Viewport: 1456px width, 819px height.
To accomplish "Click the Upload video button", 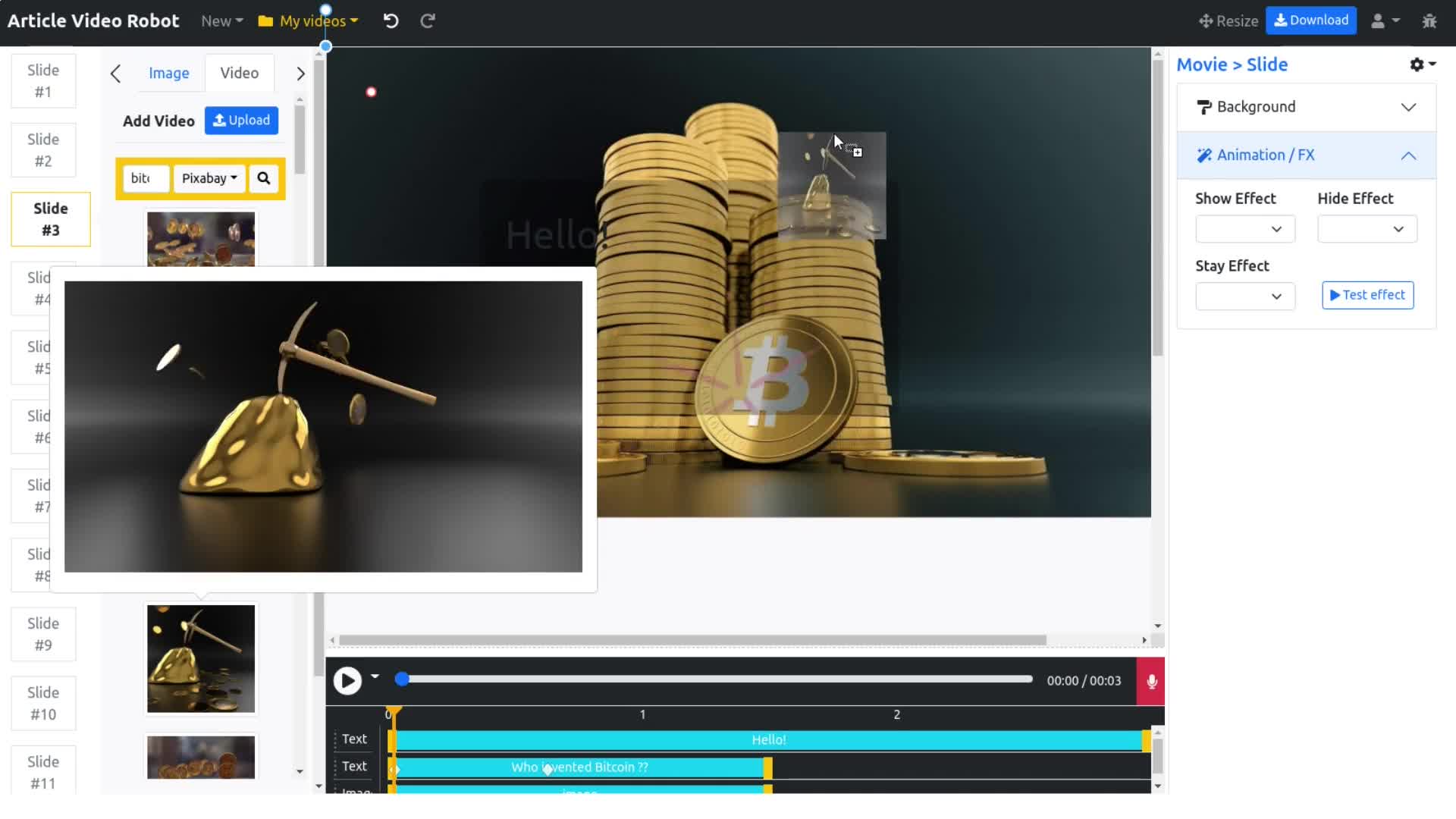I will pos(241,120).
